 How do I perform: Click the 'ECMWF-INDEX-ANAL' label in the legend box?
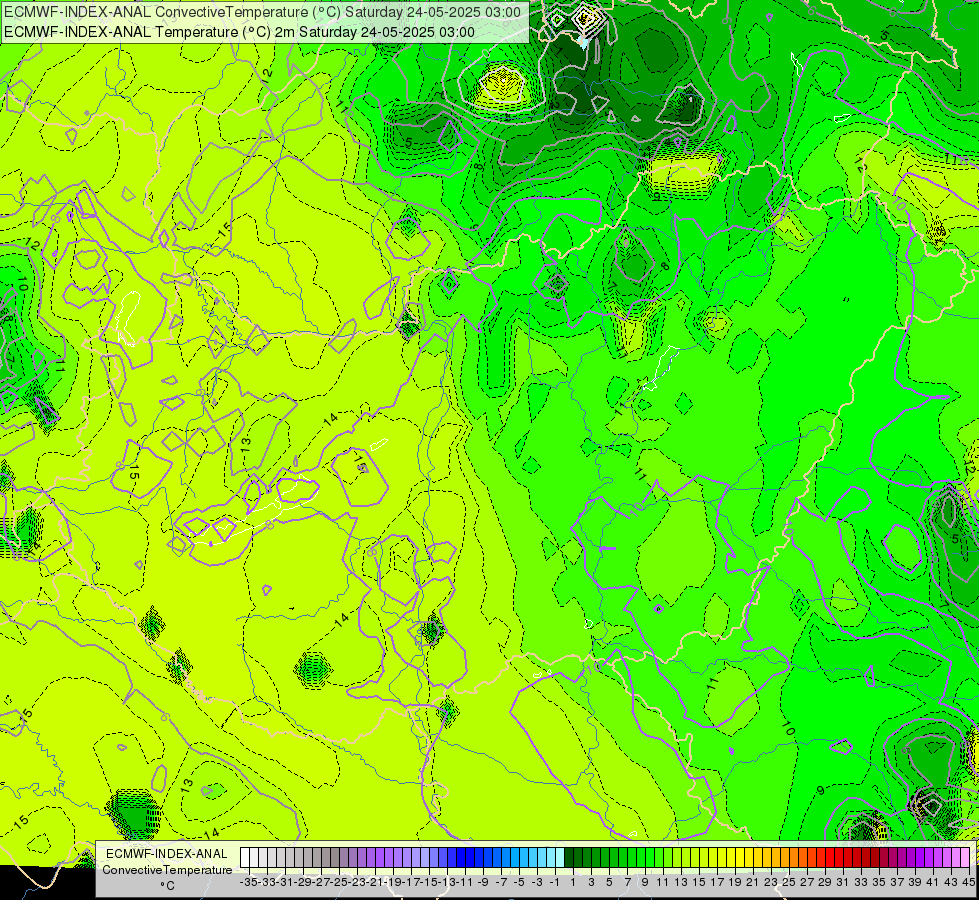167,854
